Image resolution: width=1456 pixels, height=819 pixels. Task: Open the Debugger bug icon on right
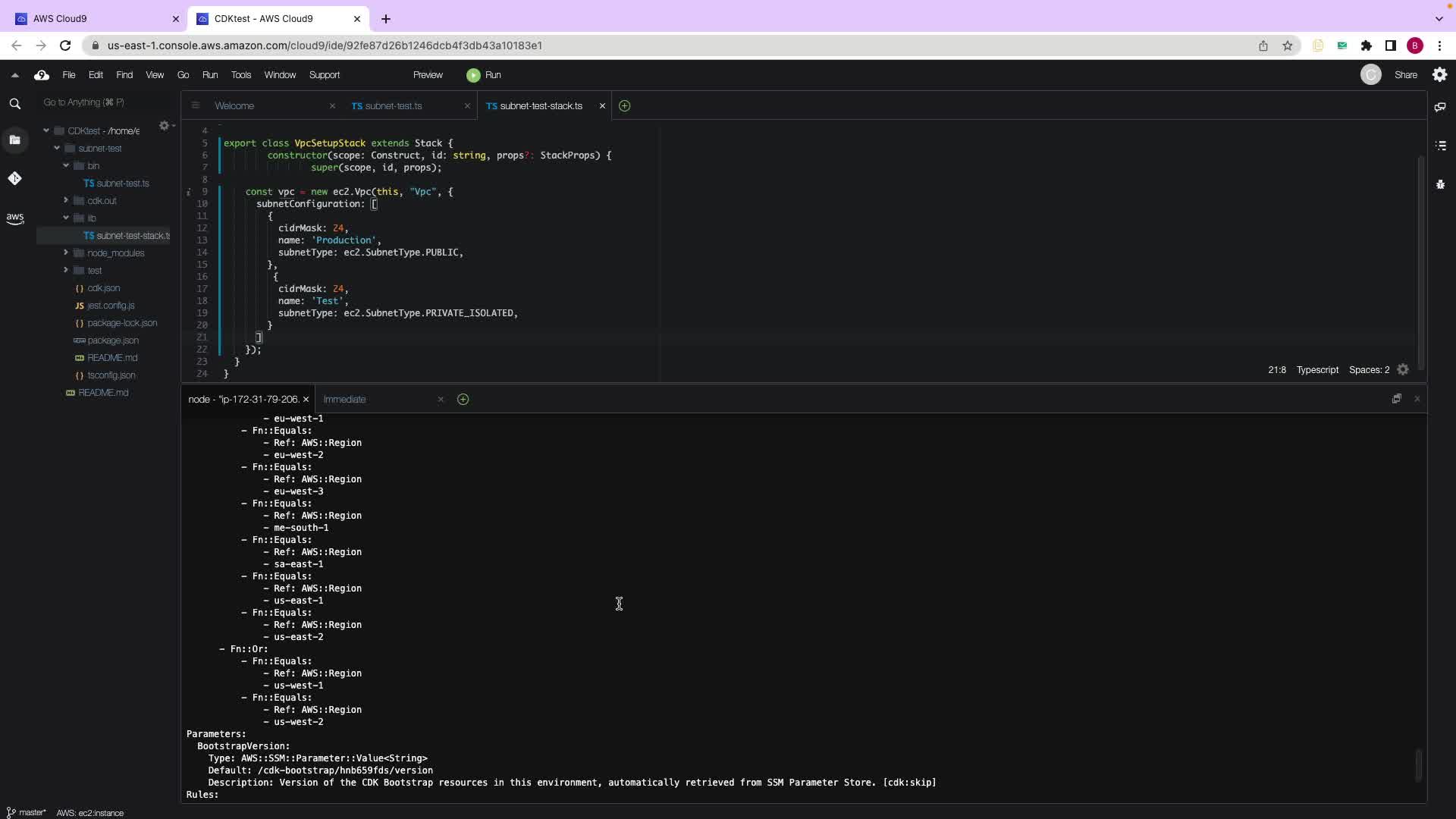point(1440,184)
